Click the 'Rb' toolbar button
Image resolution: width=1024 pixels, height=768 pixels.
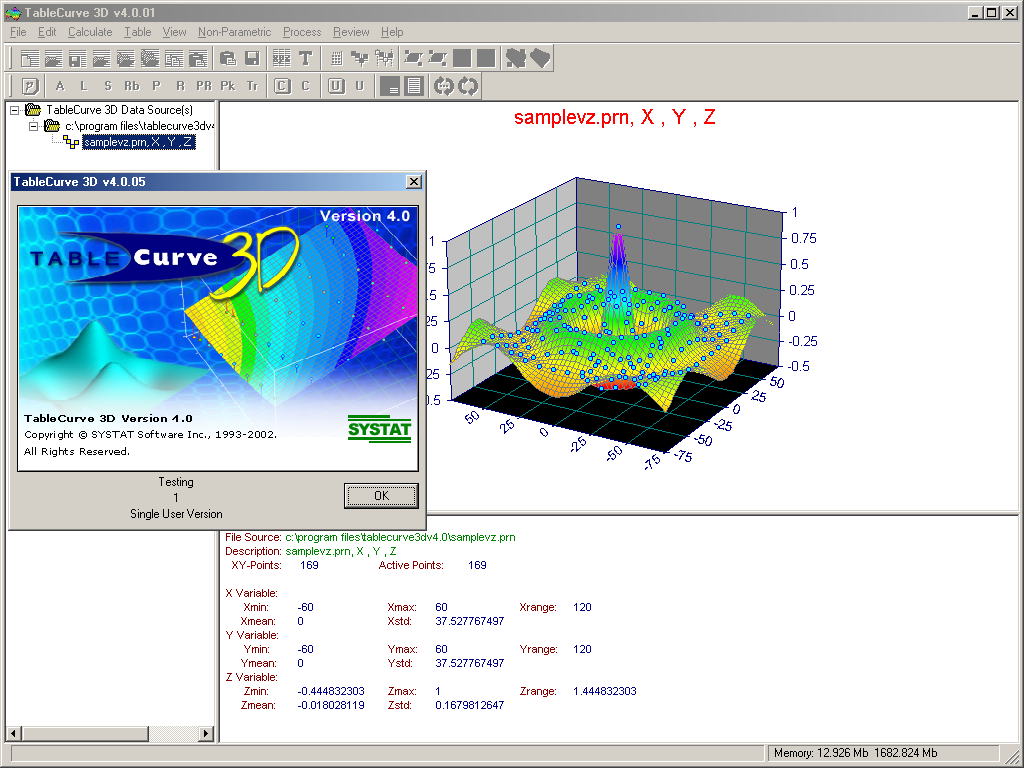tap(132, 86)
